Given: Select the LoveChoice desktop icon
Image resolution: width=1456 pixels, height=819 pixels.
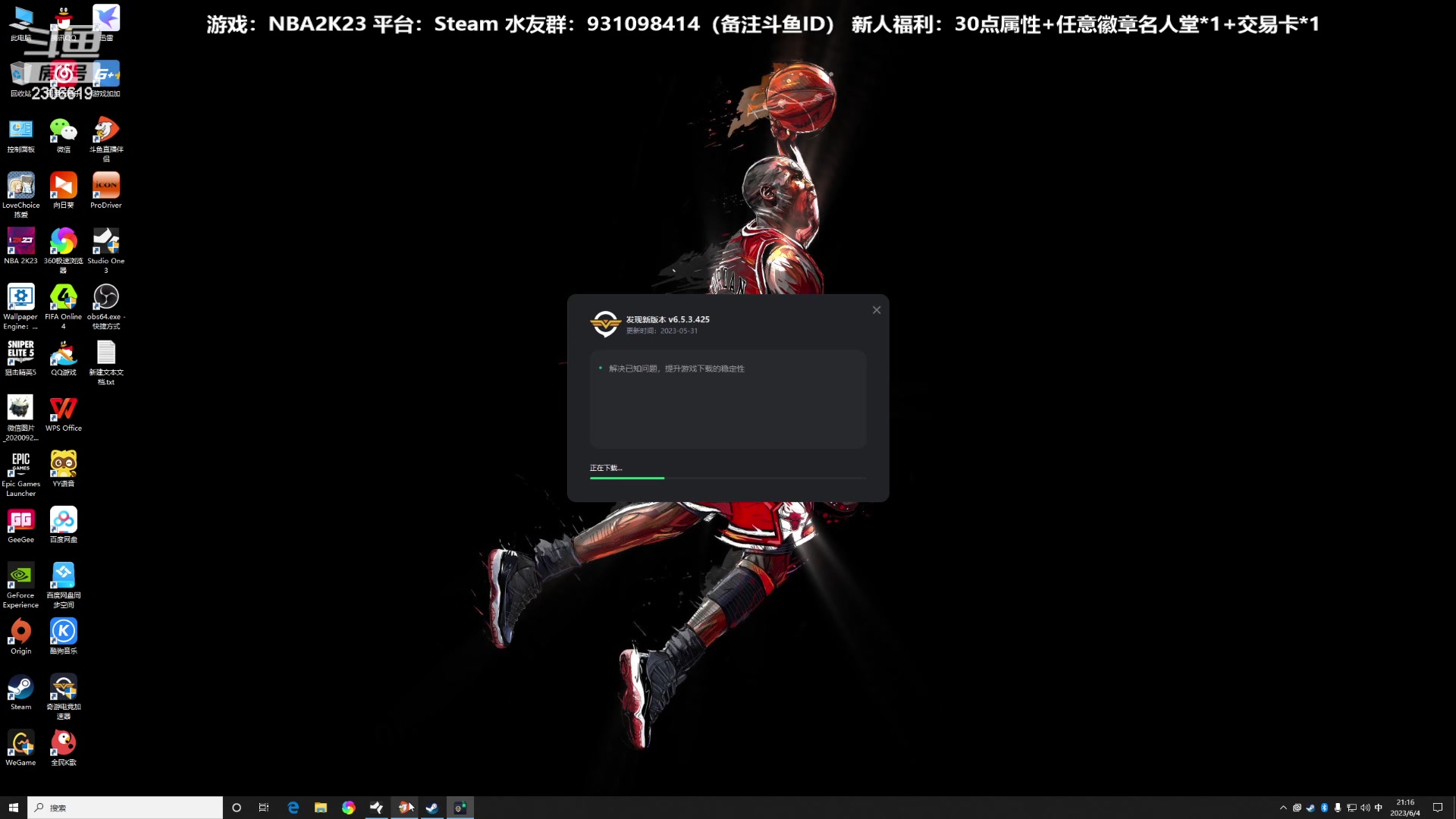Looking at the screenshot, I should [20, 195].
